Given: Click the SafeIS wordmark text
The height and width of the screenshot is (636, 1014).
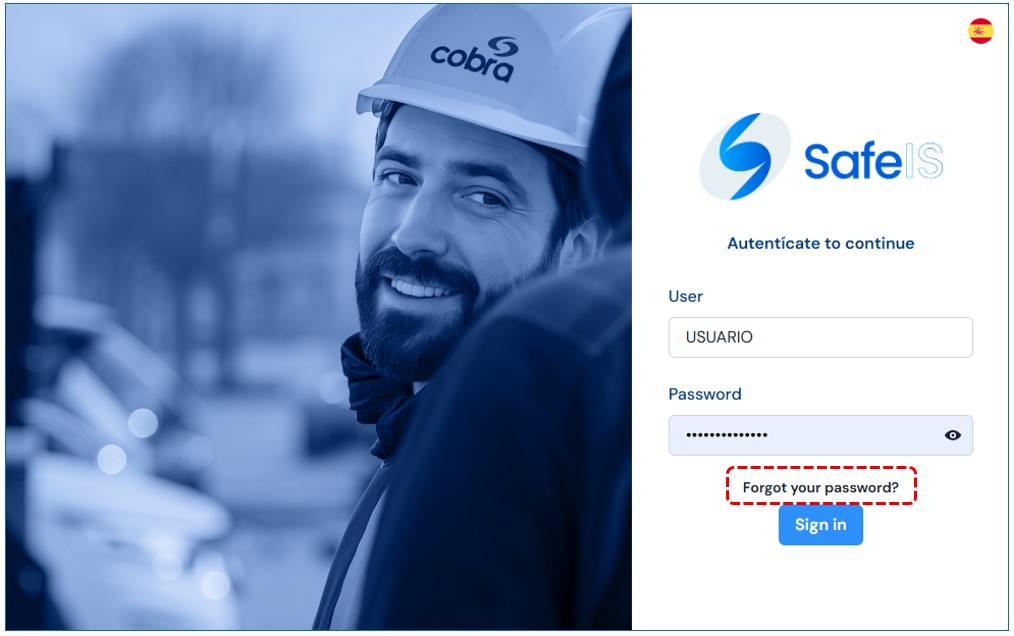Looking at the screenshot, I should click(x=874, y=160).
